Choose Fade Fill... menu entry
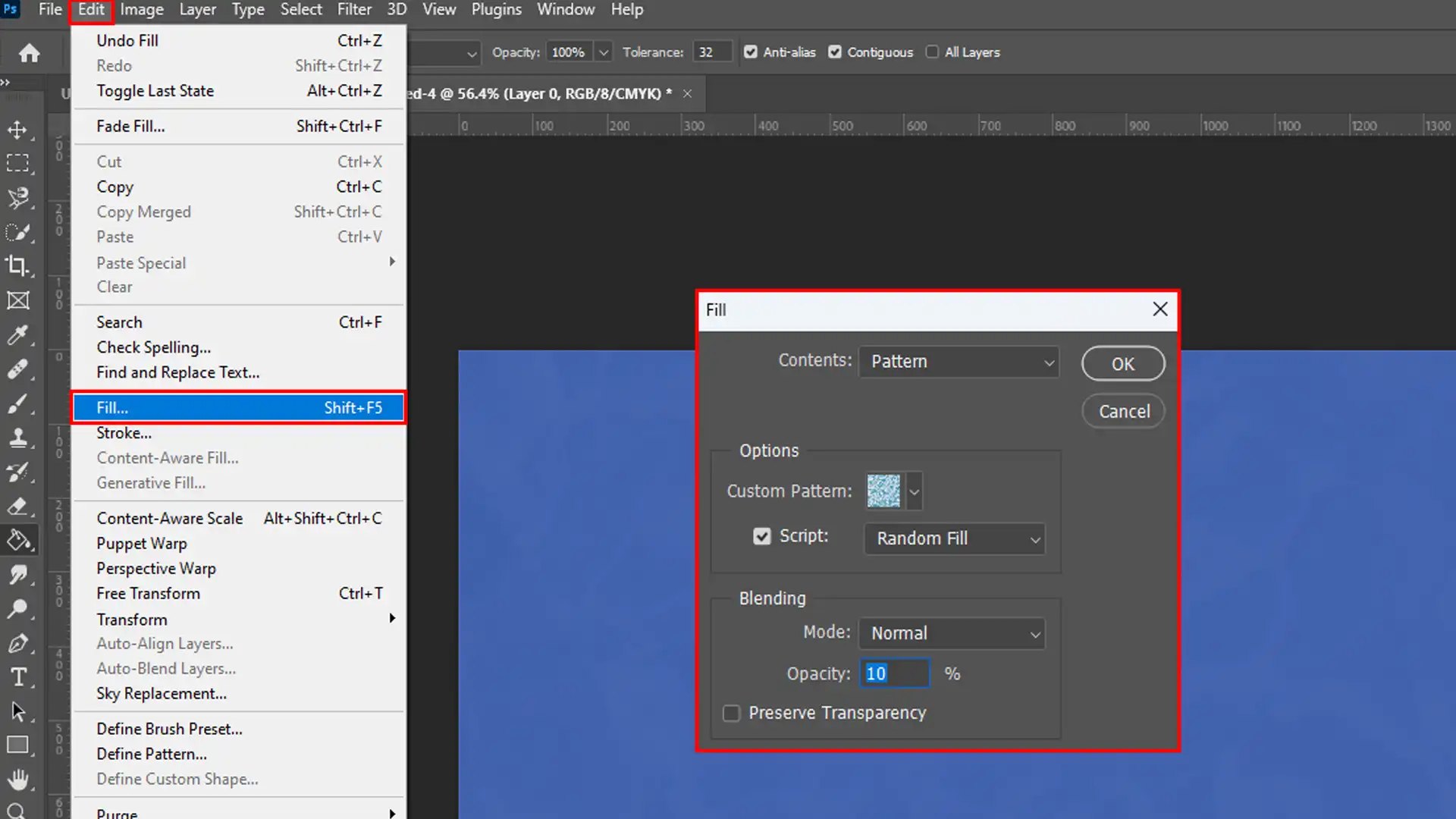1456x819 pixels. click(x=239, y=127)
